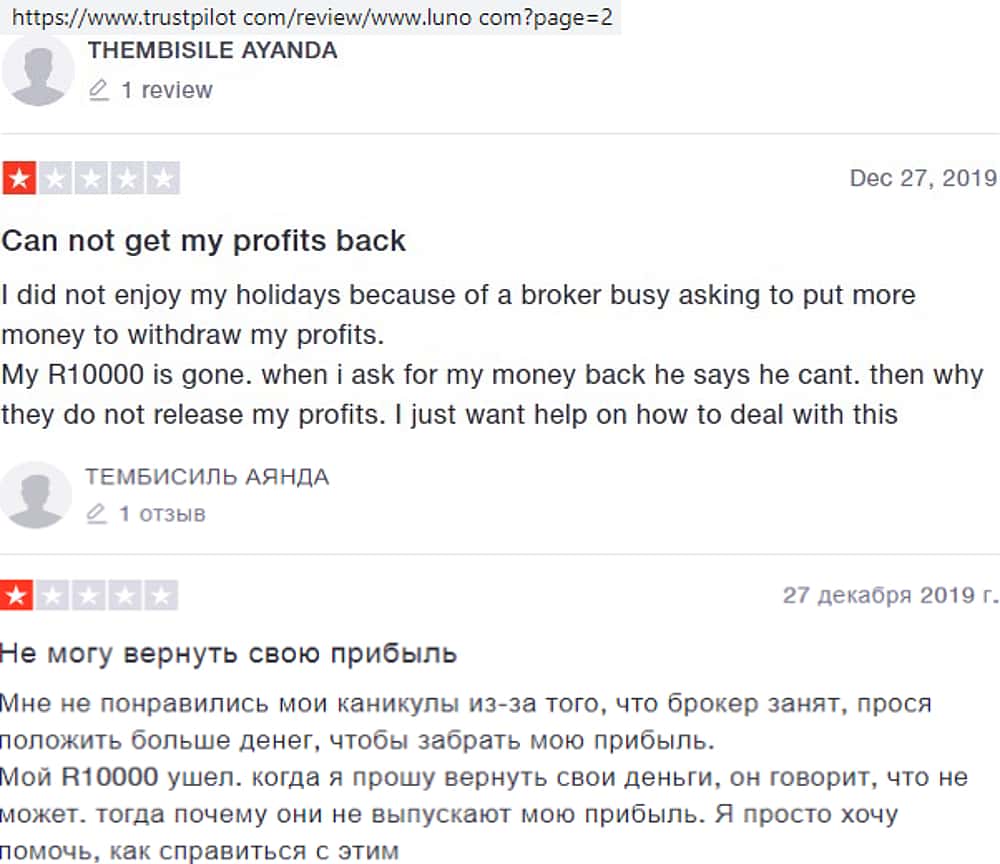This screenshot has width=1000, height=864.
Task: Open 'Can not get my profits back' review
Action: point(204,241)
